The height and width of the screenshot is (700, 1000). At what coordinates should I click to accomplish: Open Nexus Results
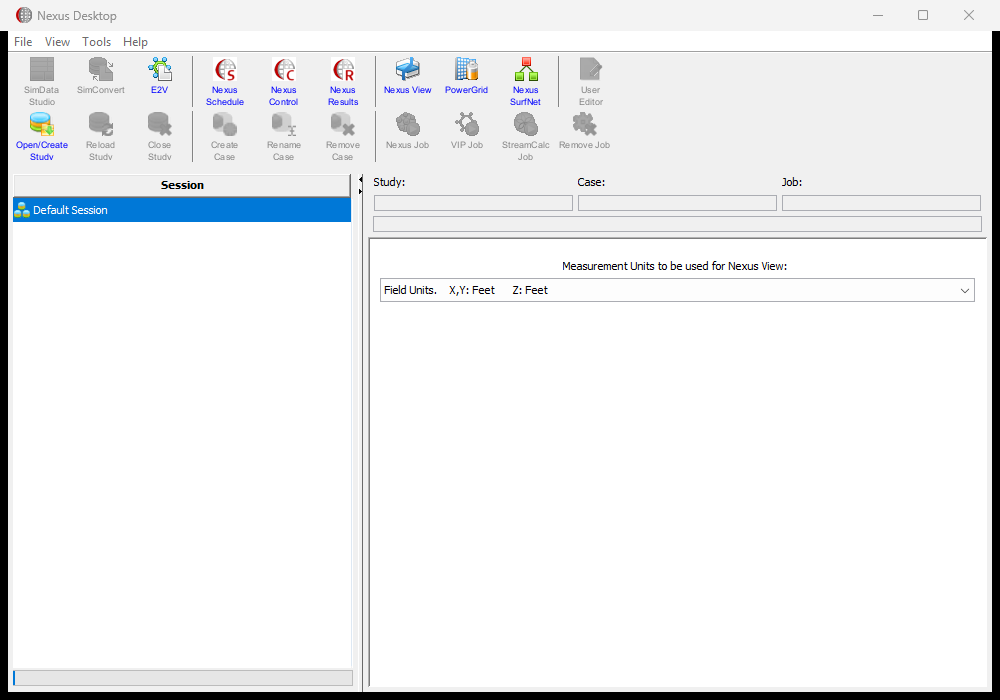coord(343,82)
